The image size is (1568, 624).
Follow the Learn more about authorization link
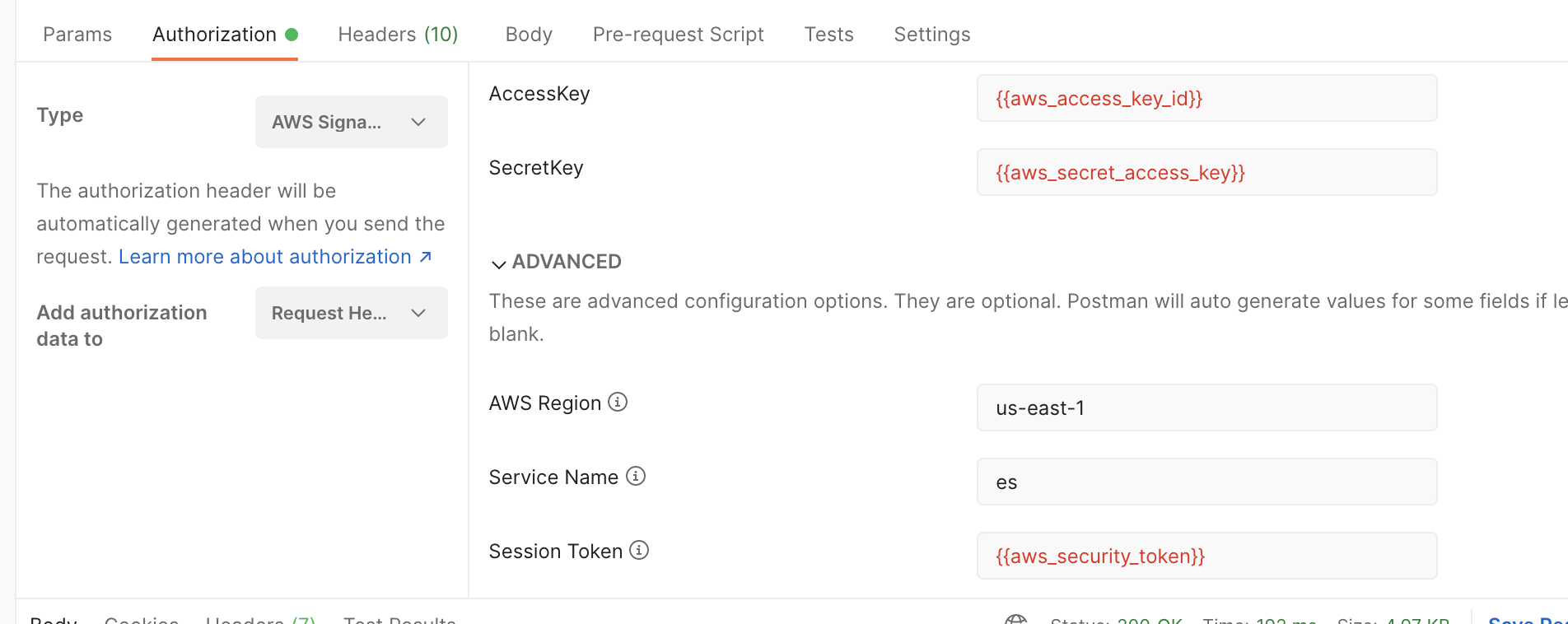tap(265, 257)
